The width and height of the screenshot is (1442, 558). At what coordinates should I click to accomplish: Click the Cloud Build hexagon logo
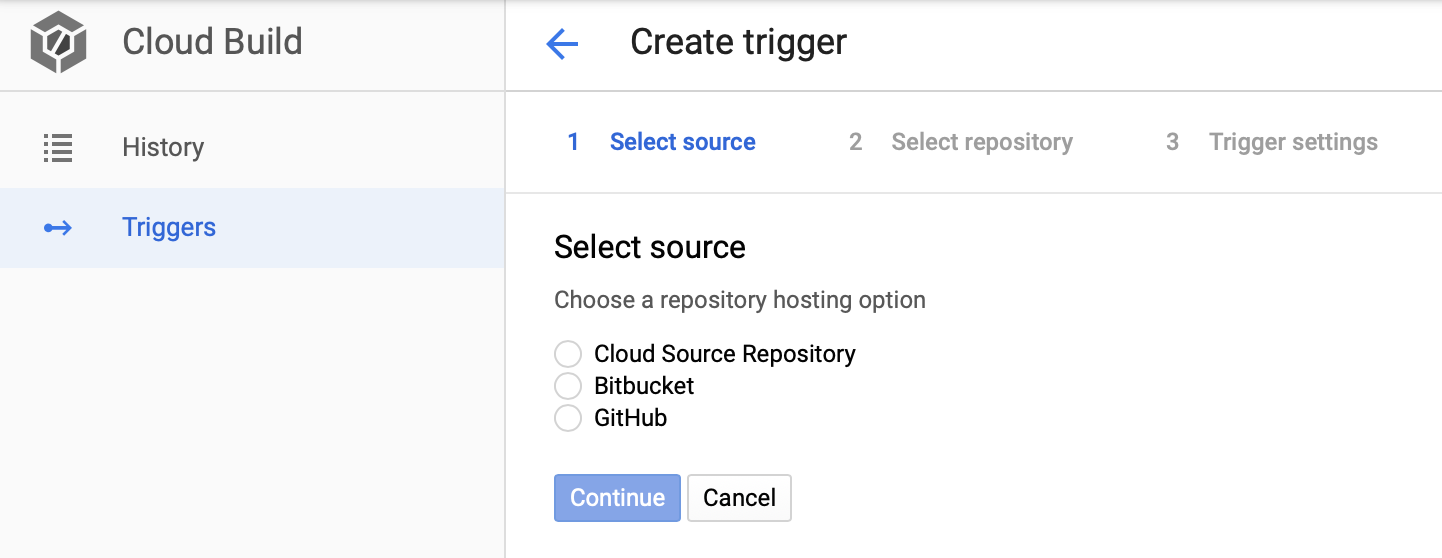(58, 44)
